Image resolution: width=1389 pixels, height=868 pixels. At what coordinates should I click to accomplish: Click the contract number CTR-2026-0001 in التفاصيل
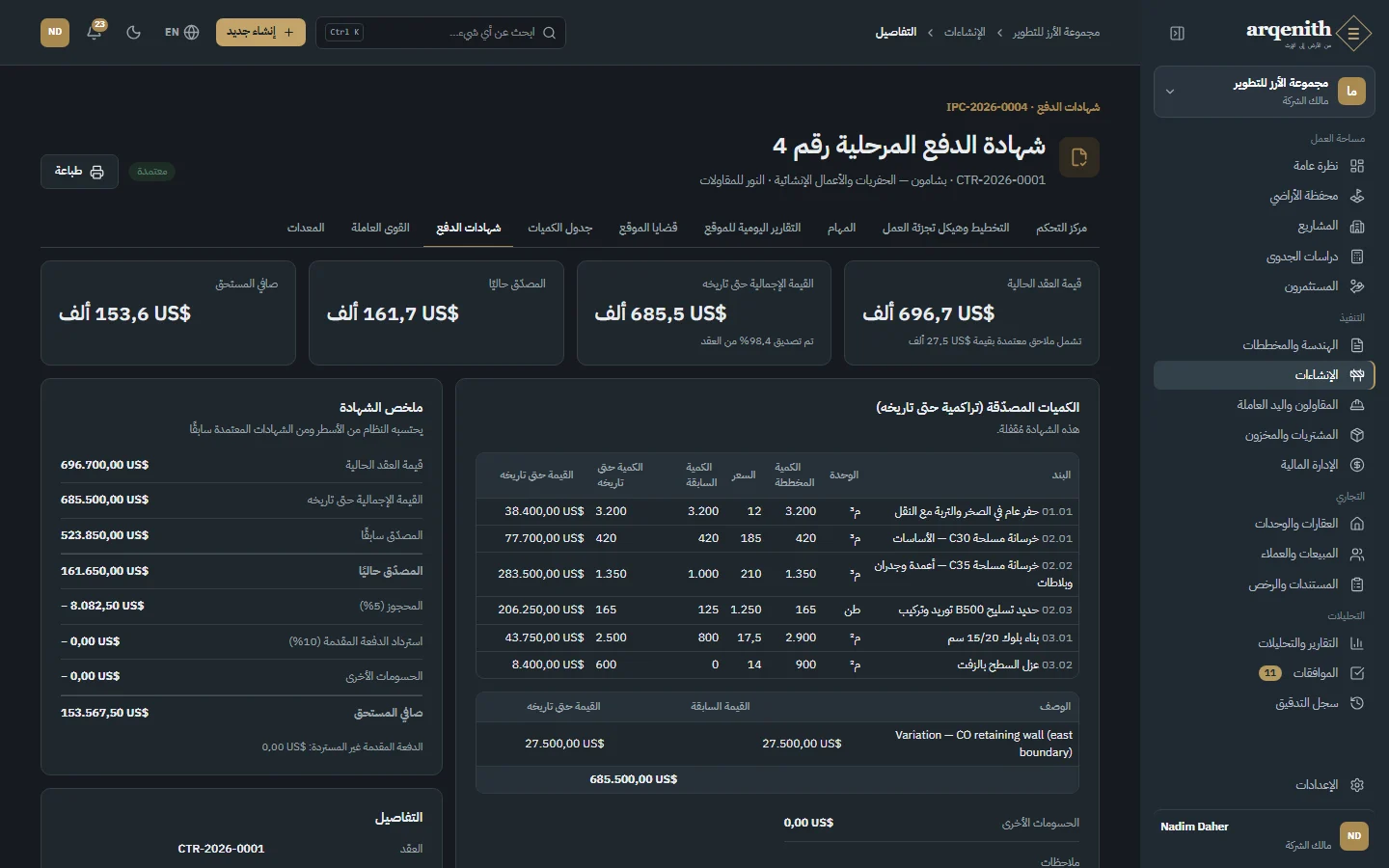221,849
